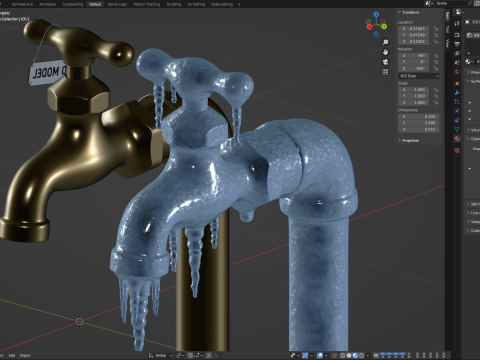Toggle lock on Location Y
The width and height of the screenshot is (480, 360).
click(436, 35)
